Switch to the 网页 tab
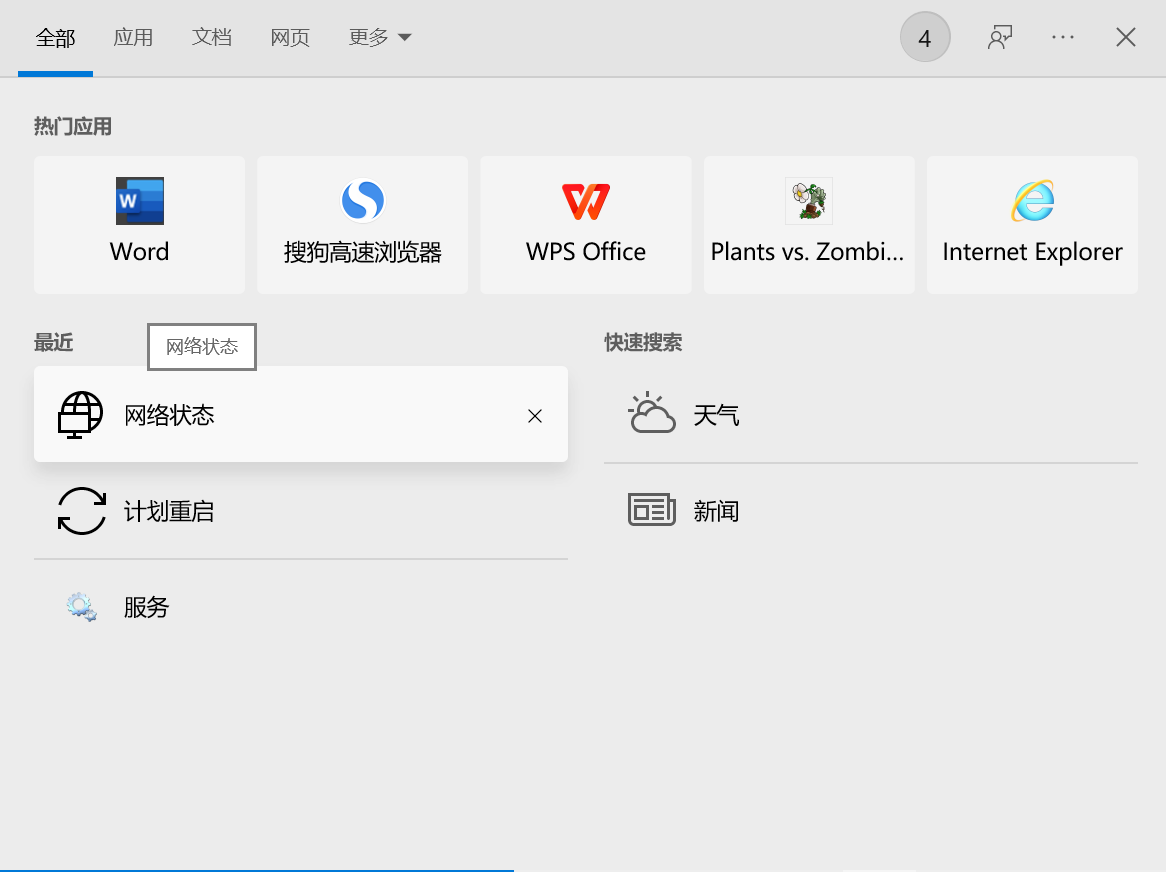Screen dimensions: 1166x872 290,37
